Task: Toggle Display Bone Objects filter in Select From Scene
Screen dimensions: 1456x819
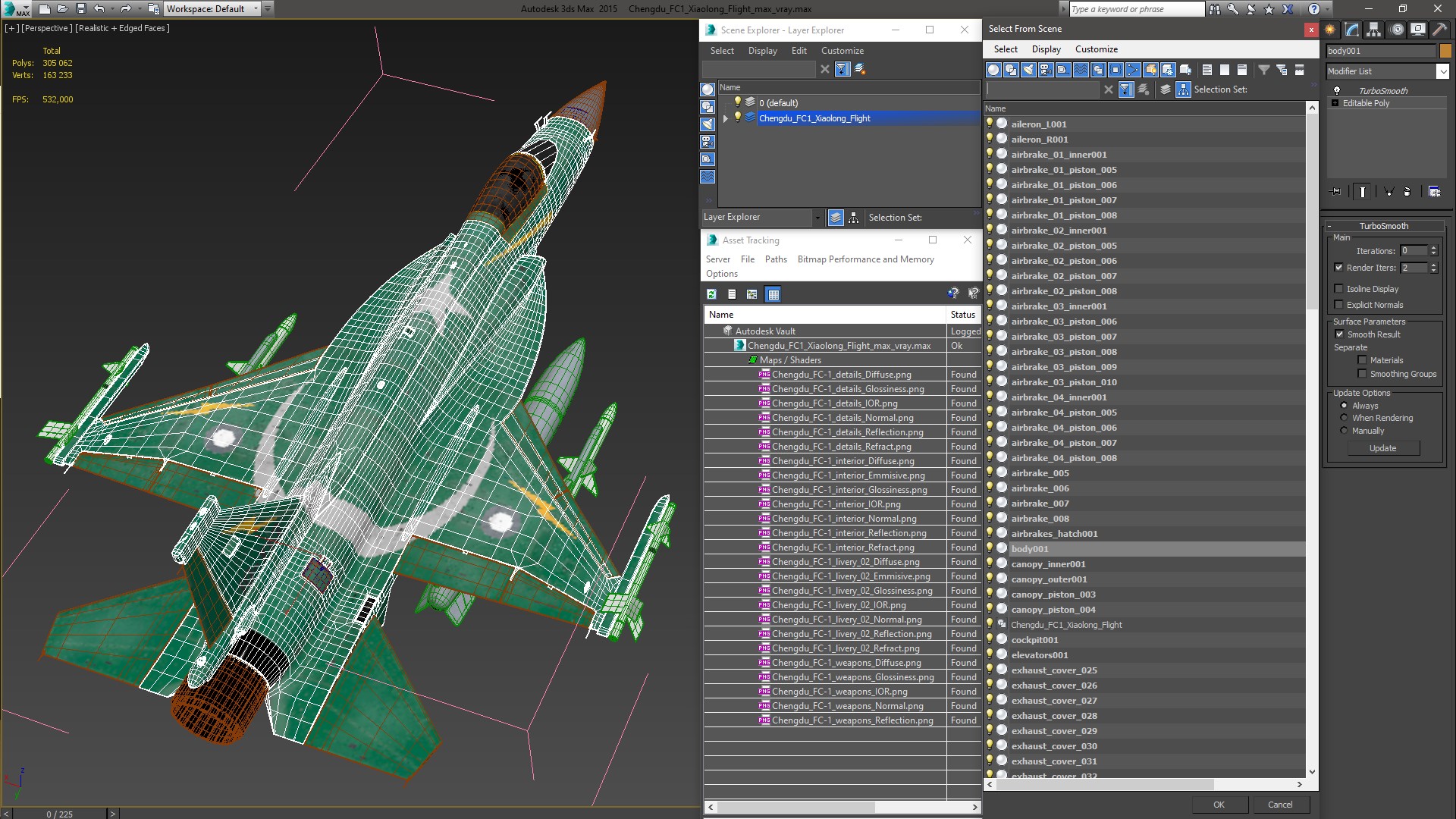Action: [1133, 70]
